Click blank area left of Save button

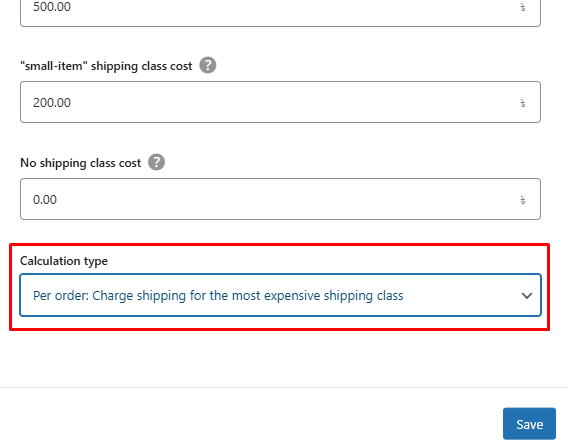click(x=254, y=424)
